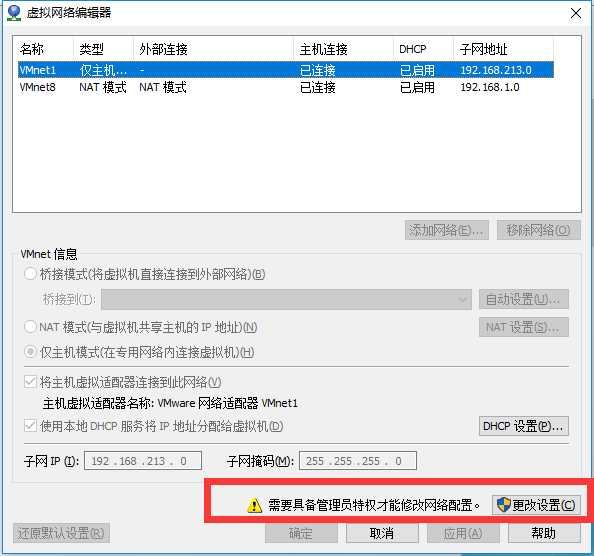Click the 子网 IP input field
594x556 pixels.
click(143, 461)
